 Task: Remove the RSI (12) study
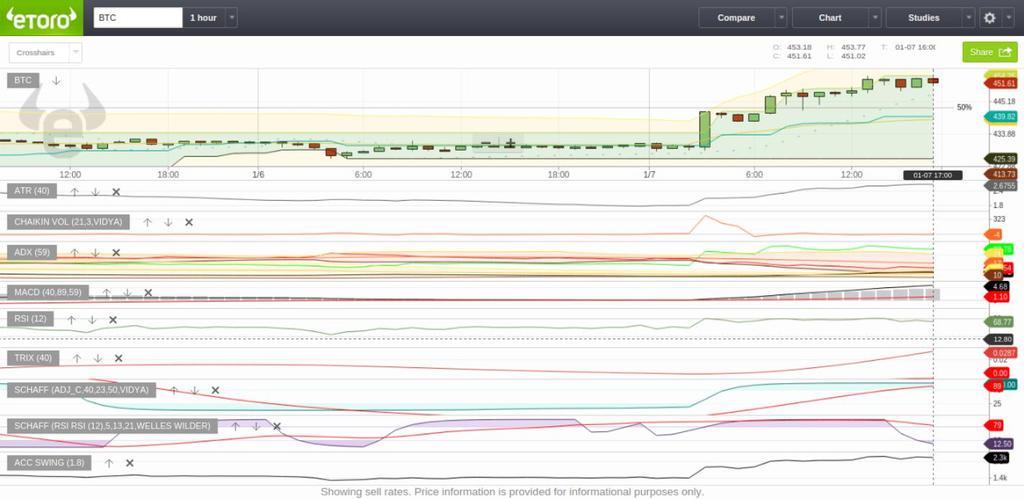tap(113, 319)
